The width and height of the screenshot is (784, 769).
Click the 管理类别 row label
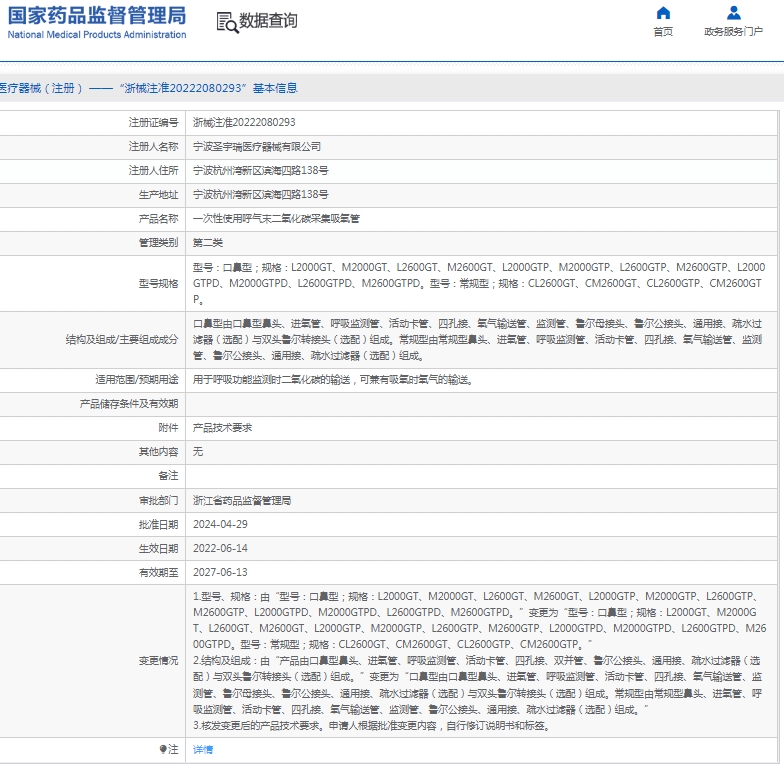[x=158, y=242]
